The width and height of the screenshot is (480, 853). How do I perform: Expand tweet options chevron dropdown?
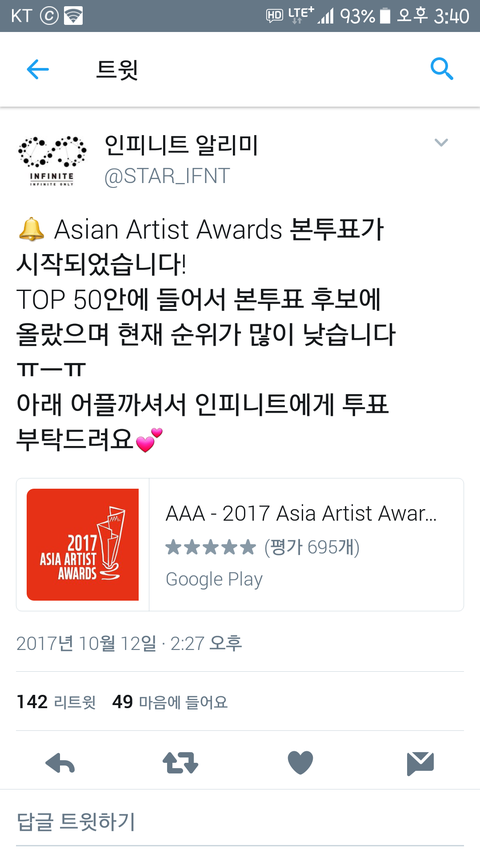[x=441, y=143]
